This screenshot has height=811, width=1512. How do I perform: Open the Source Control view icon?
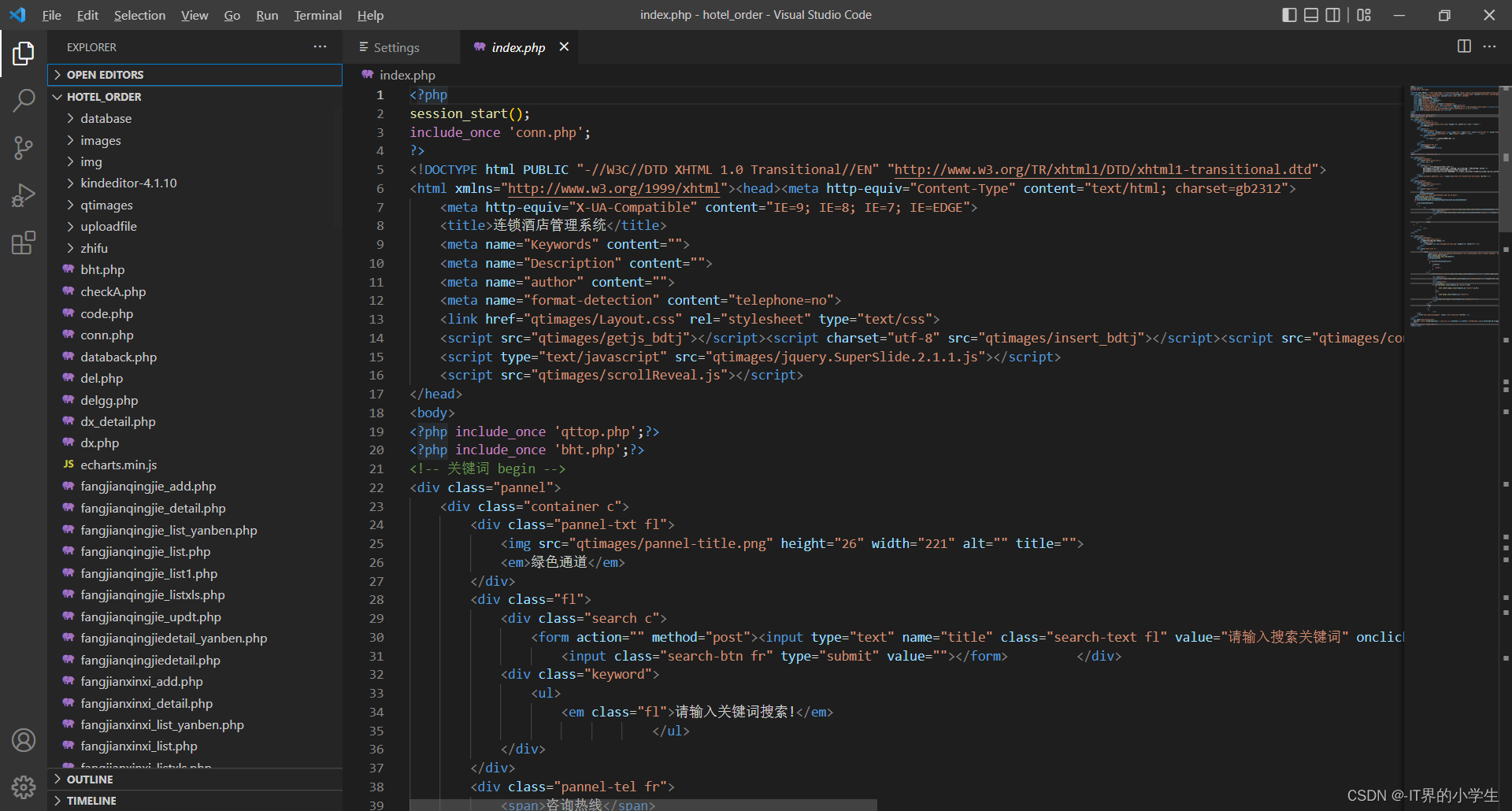pos(24,147)
